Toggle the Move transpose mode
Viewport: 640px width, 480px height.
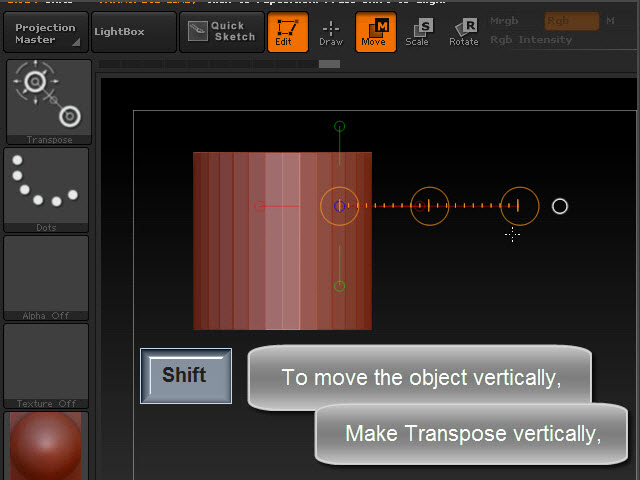click(376, 32)
